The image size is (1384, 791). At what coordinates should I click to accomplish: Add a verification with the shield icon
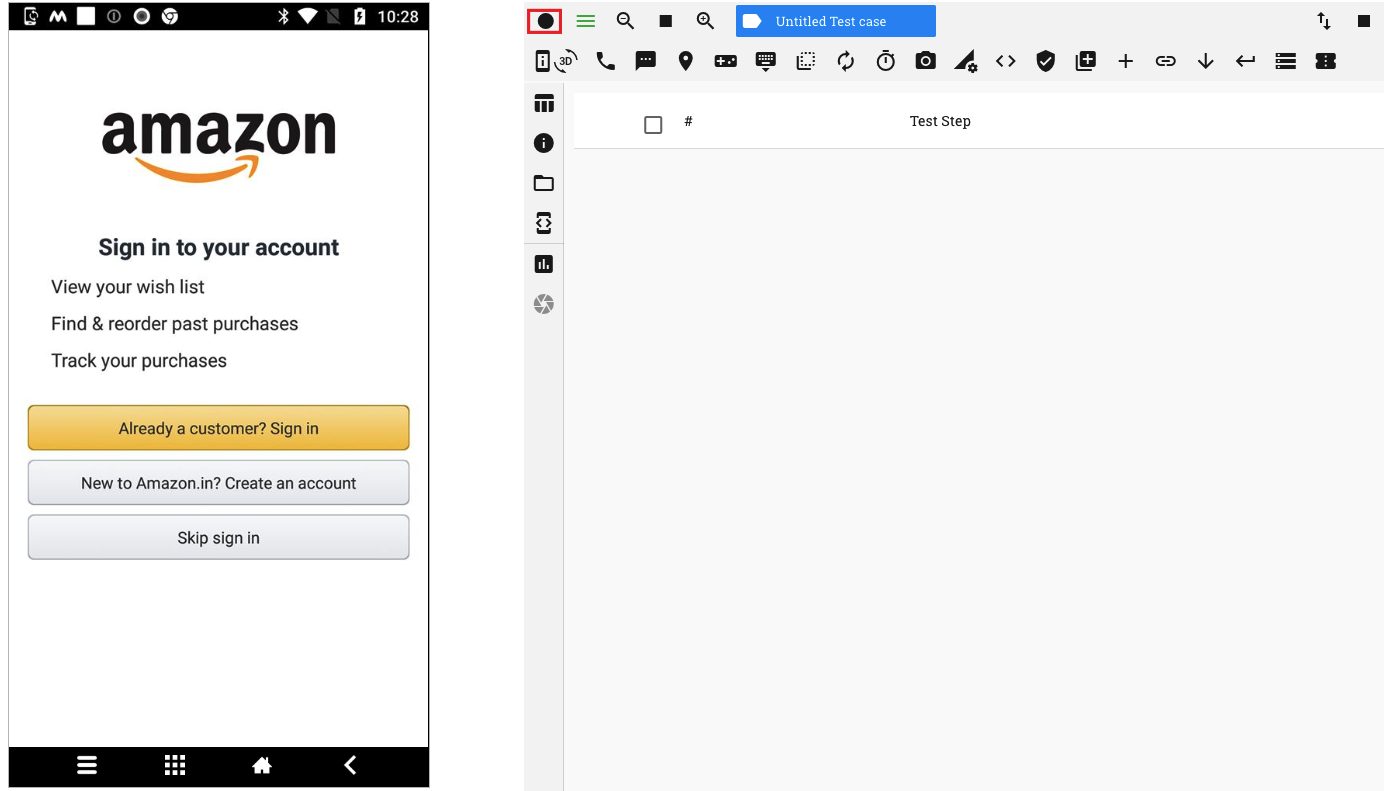(x=1046, y=61)
